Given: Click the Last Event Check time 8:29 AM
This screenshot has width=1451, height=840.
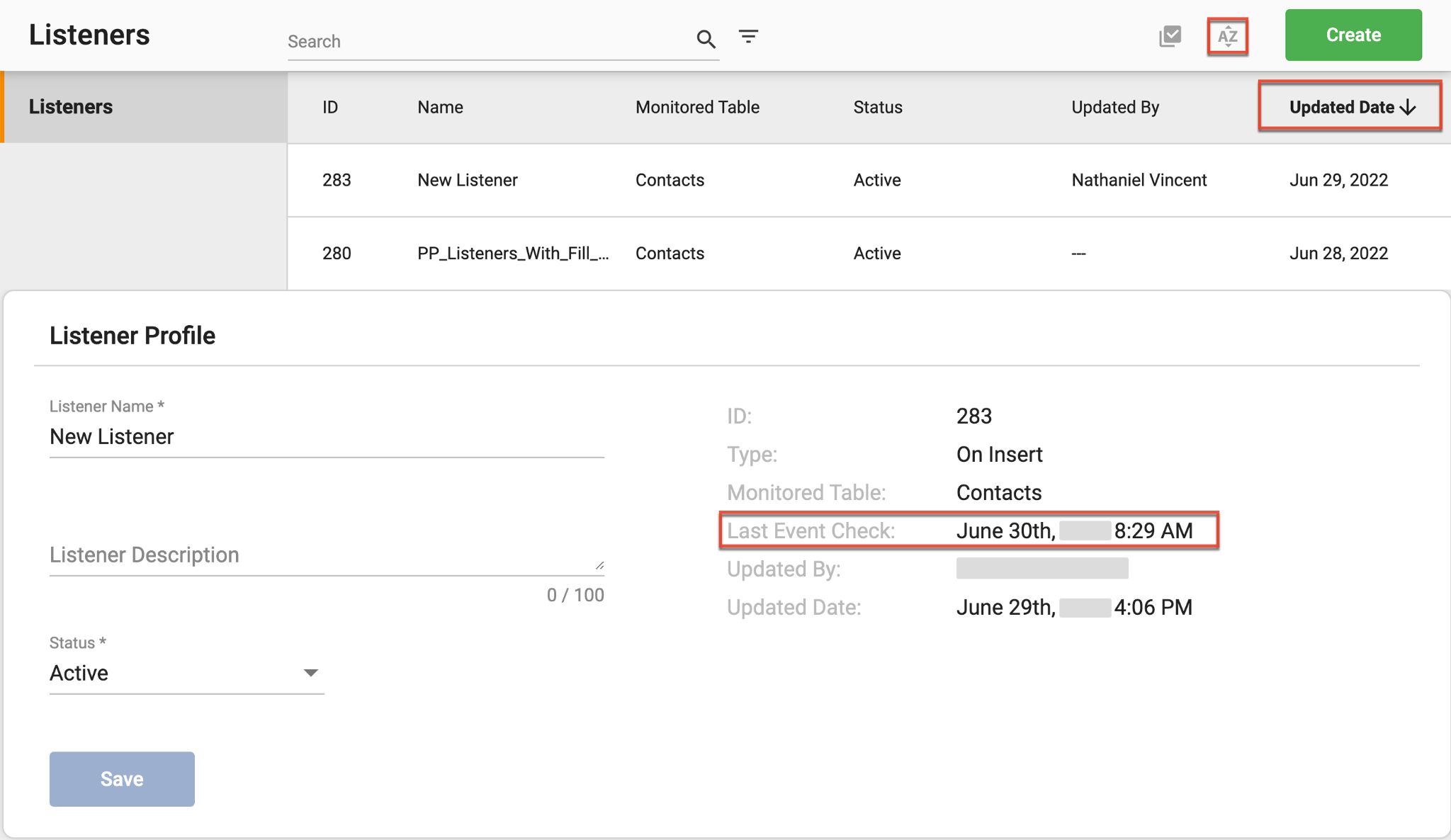Looking at the screenshot, I should tap(1153, 531).
